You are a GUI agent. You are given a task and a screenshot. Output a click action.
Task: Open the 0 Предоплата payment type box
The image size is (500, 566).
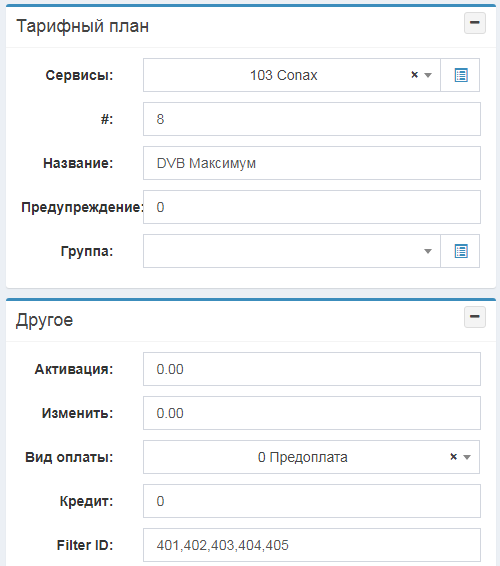click(311, 457)
